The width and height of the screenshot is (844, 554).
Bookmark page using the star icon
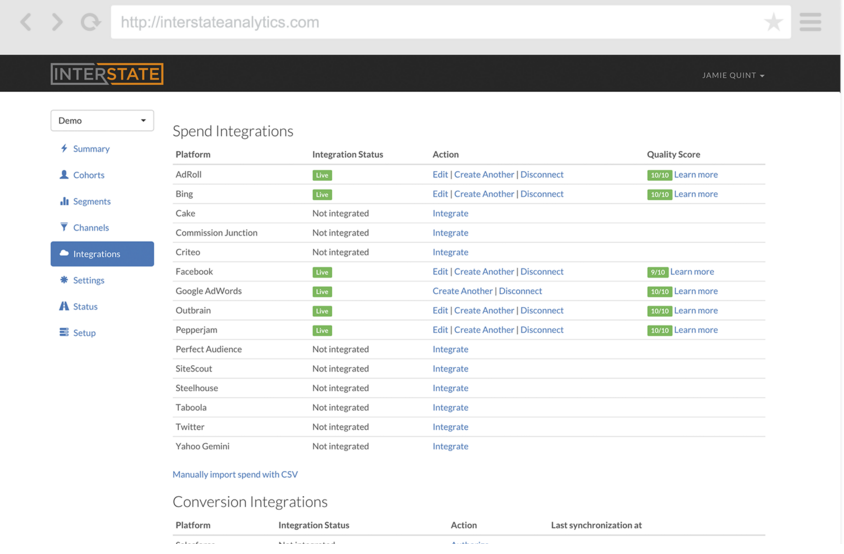pyautogui.click(x=773, y=22)
